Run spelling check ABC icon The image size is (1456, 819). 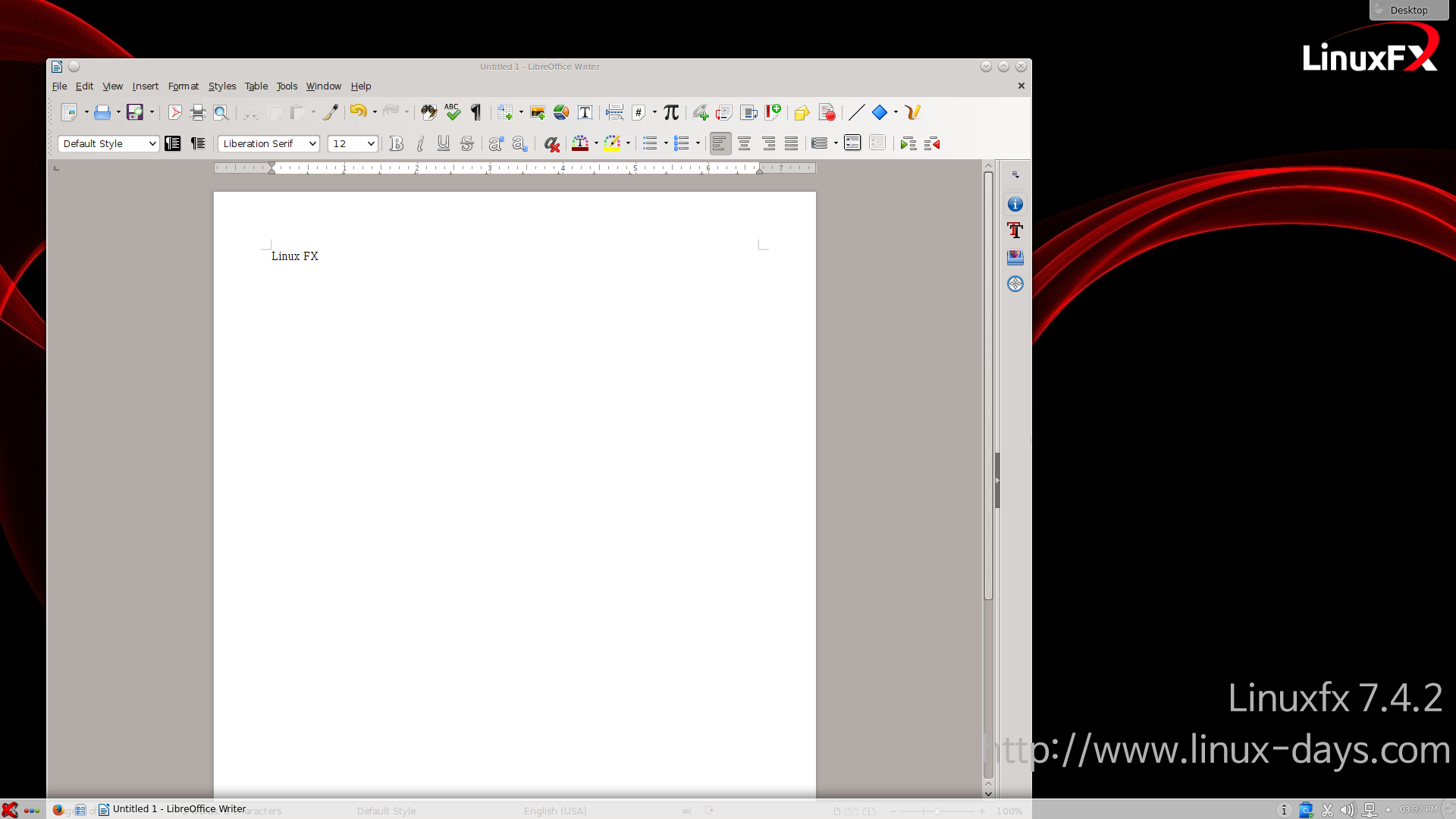453,112
